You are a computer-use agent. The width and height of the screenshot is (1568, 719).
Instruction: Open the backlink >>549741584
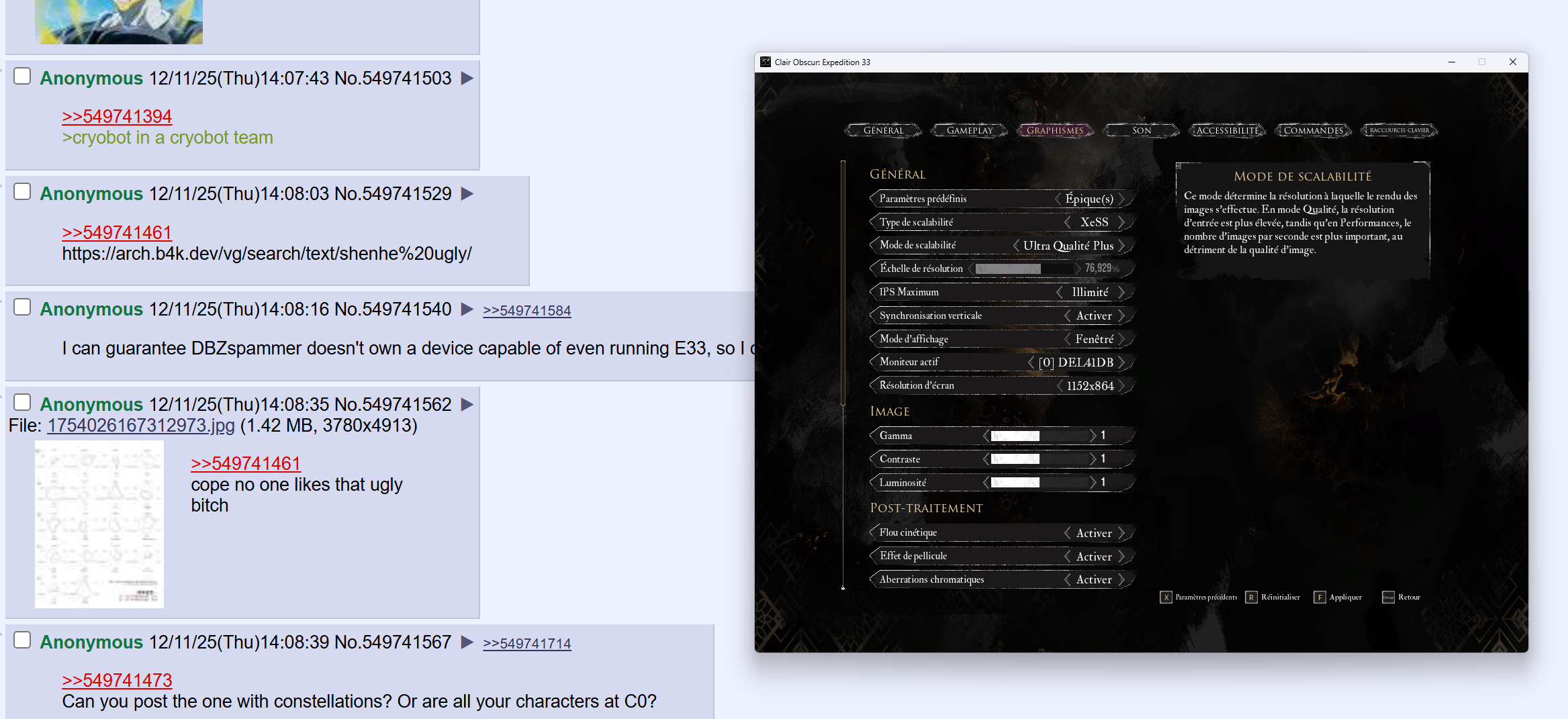tap(527, 311)
